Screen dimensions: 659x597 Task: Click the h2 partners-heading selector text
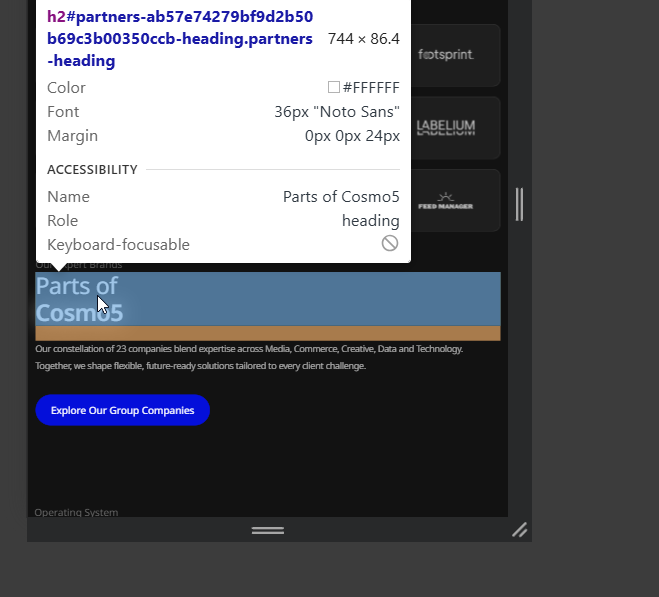180,39
